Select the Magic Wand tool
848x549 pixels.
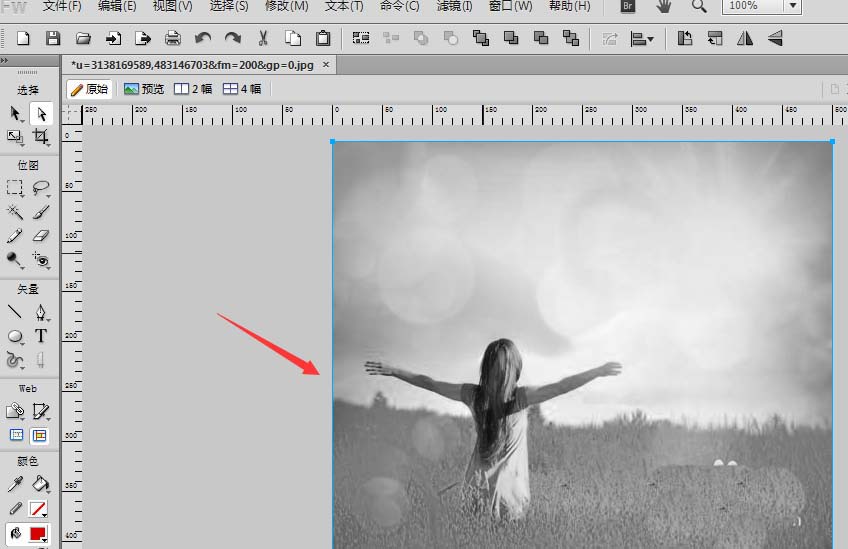(x=15, y=212)
